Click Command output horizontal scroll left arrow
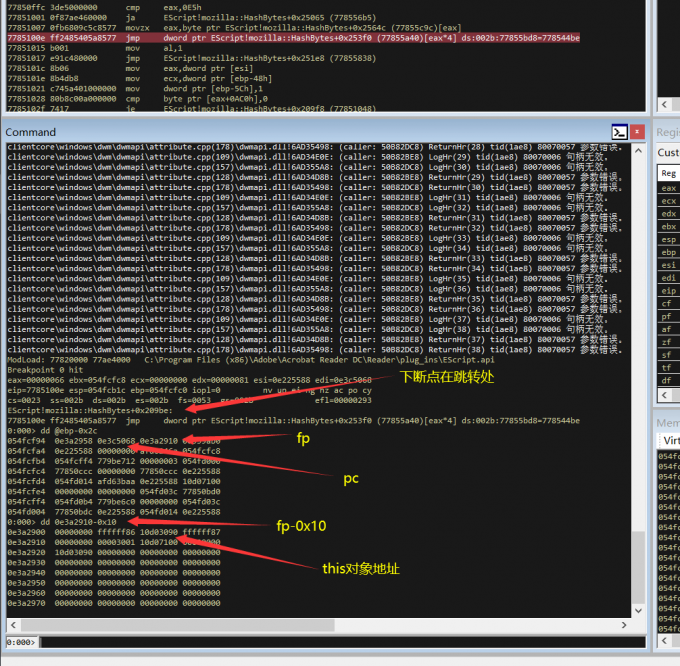The height and width of the screenshot is (666, 680). tap(13, 625)
